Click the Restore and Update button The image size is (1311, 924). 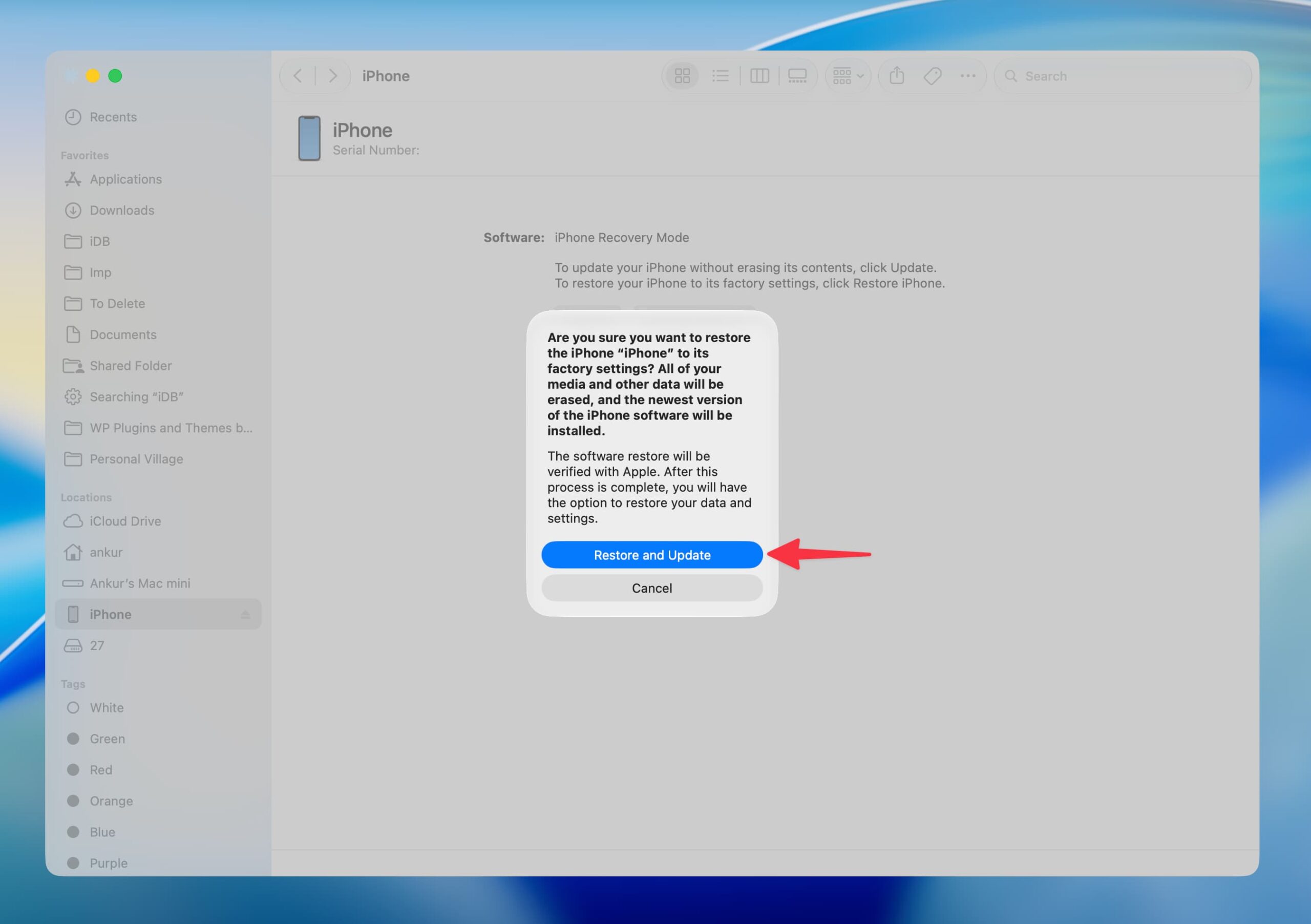[652, 555]
